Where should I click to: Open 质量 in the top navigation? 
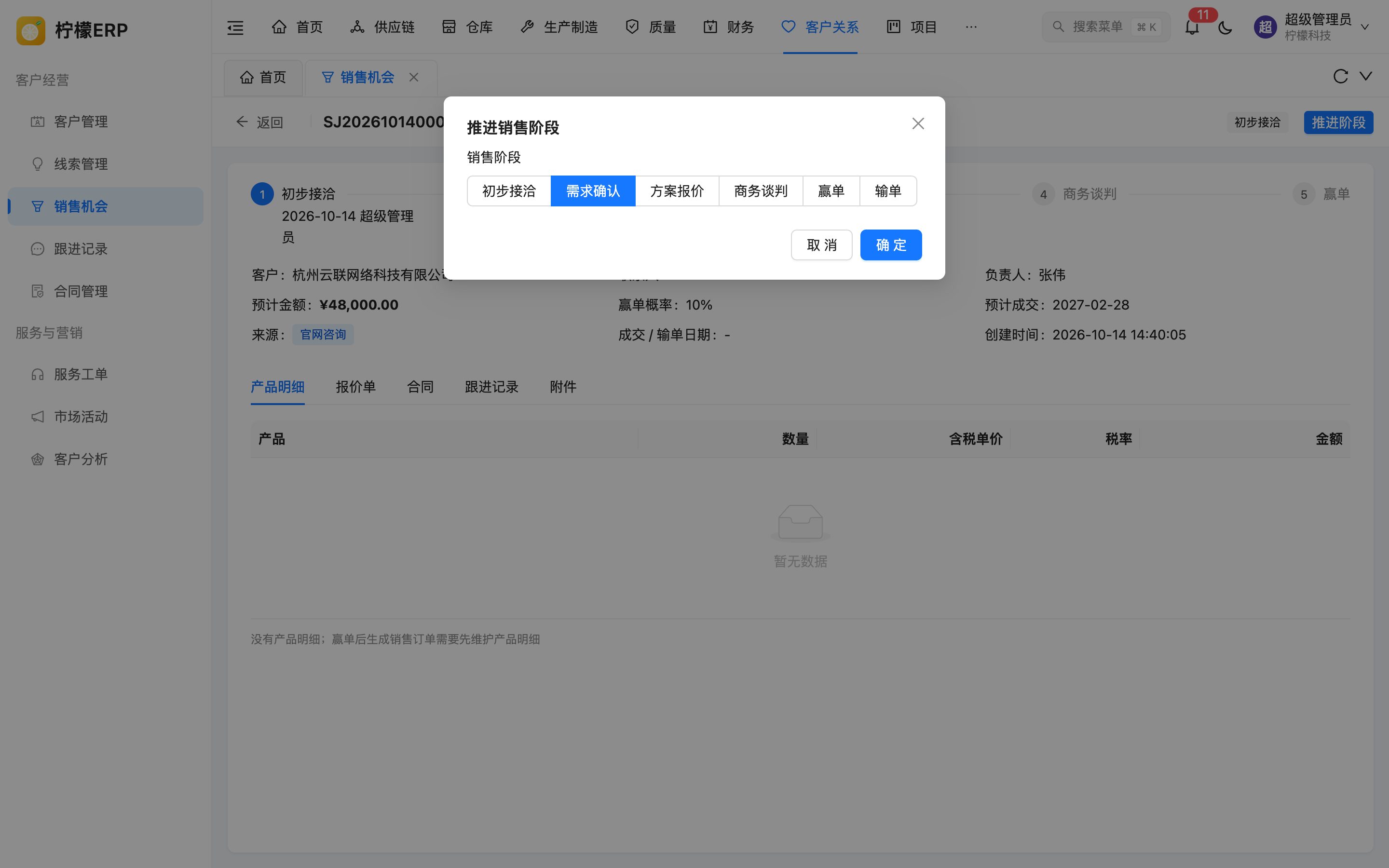[x=651, y=27]
